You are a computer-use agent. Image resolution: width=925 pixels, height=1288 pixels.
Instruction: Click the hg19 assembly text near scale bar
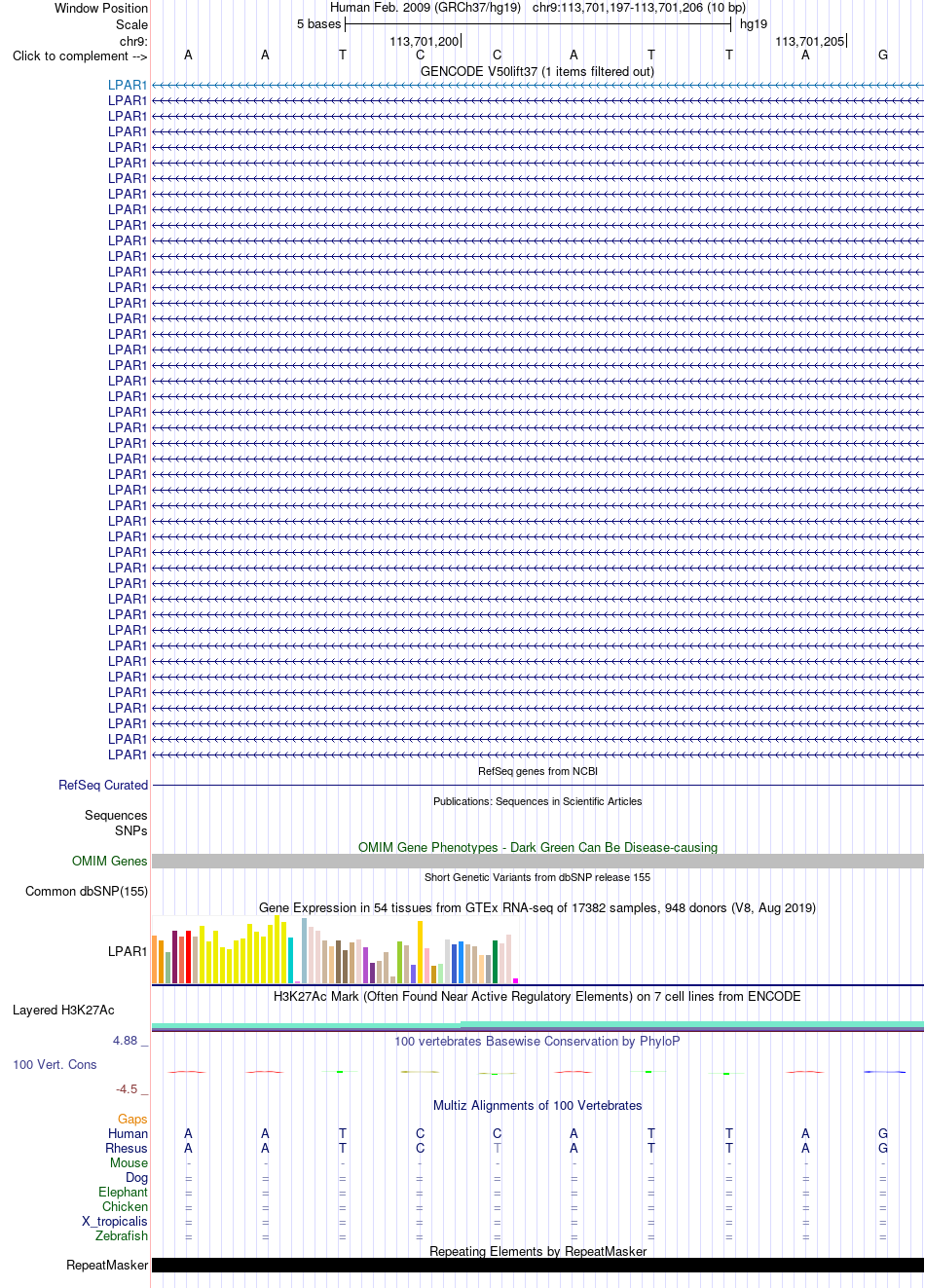pos(754,24)
